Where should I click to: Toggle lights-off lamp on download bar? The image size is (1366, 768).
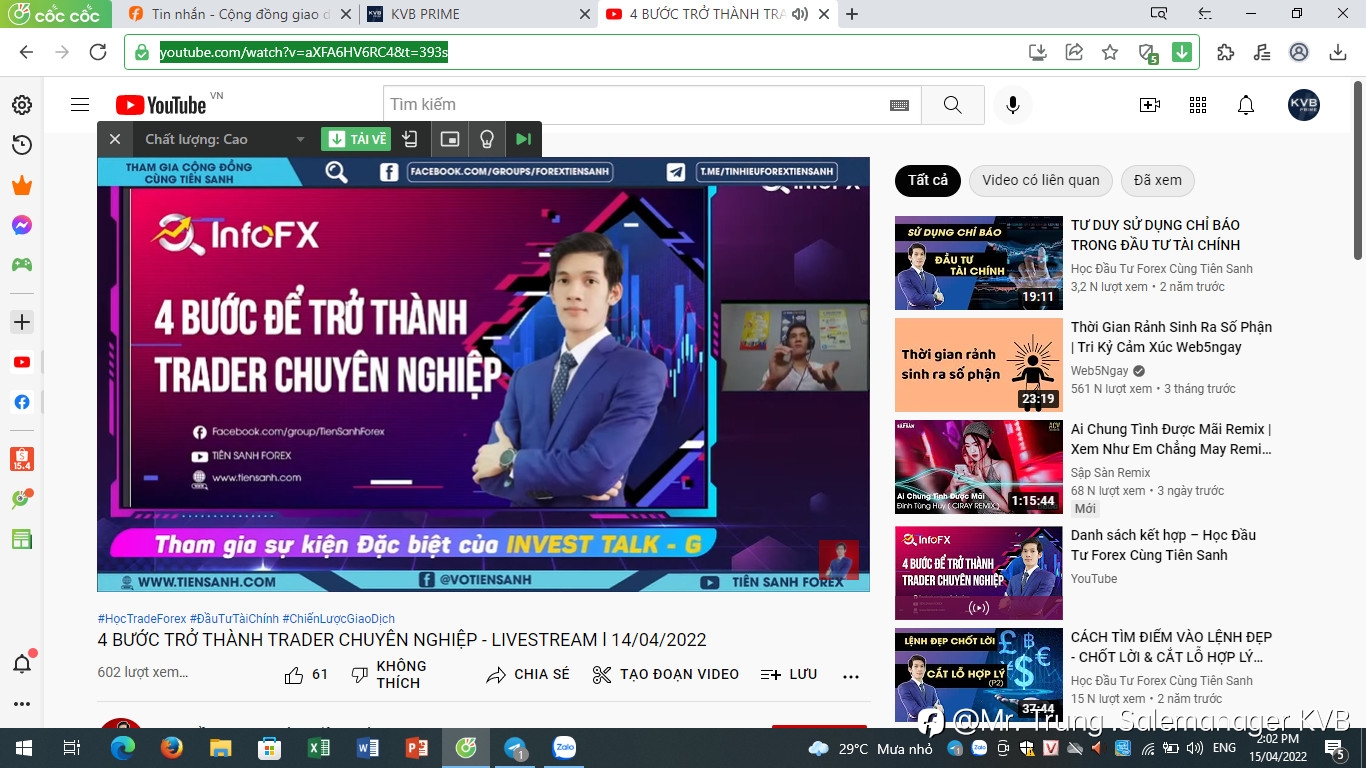click(x=487, y=139)
